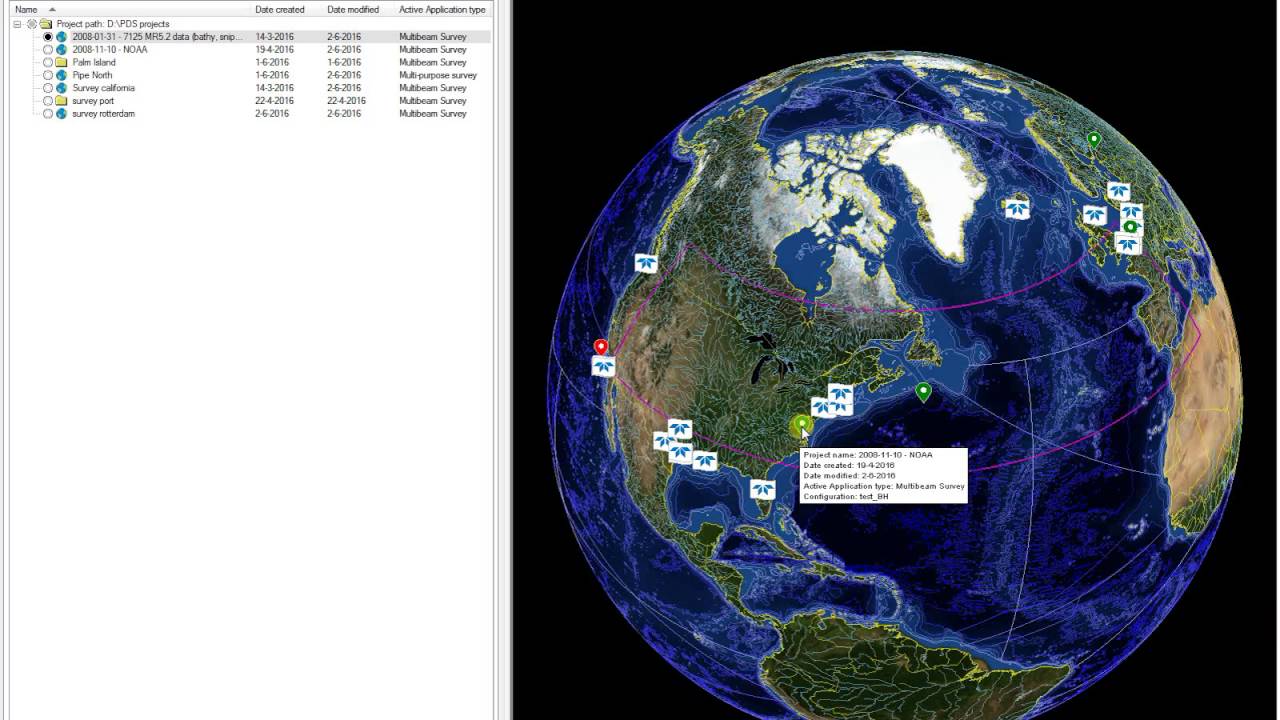Click the Teledyne marker nearest Louisiana's Gulf coast
Viewport: 1280px width, 720px height.
[x=705, y=460]
